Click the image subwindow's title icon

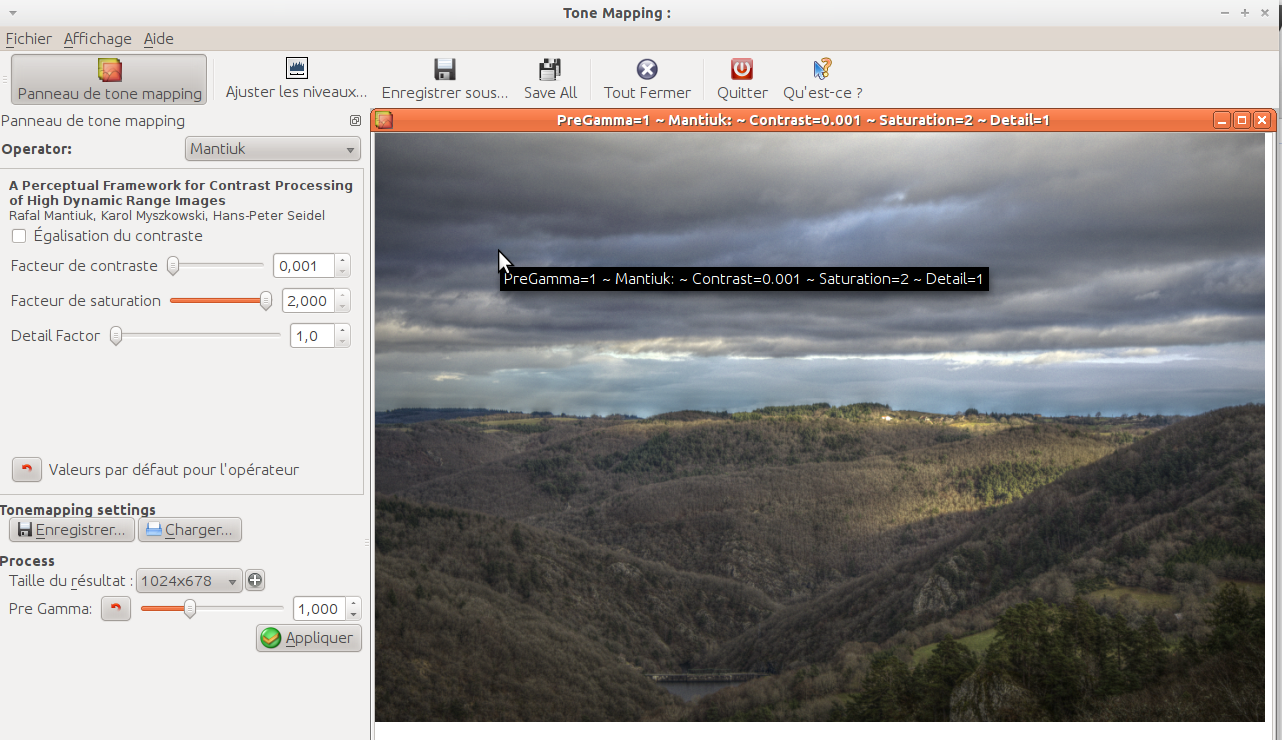[x=384, y=120]
